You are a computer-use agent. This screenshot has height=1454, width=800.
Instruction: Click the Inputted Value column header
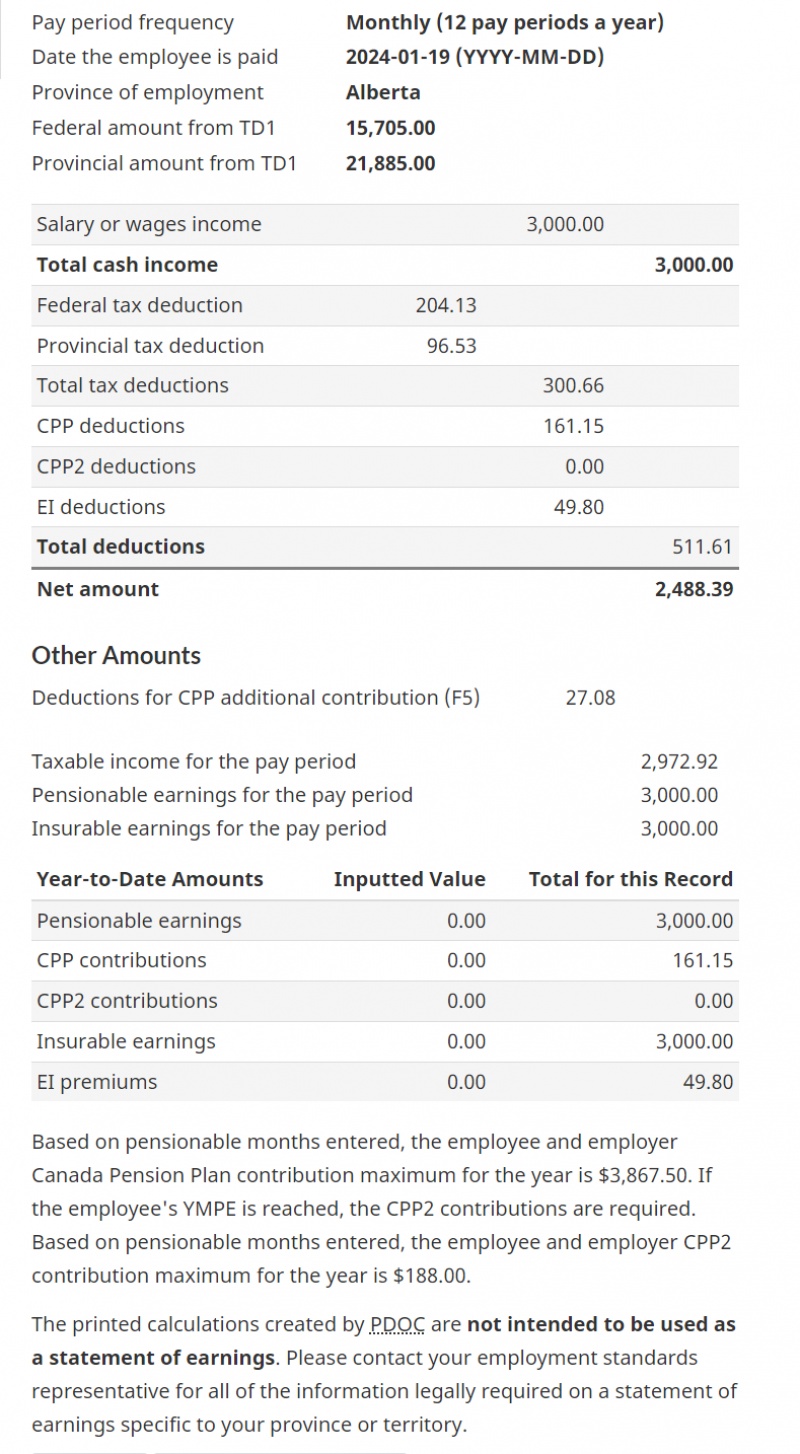tap(410, 880)
